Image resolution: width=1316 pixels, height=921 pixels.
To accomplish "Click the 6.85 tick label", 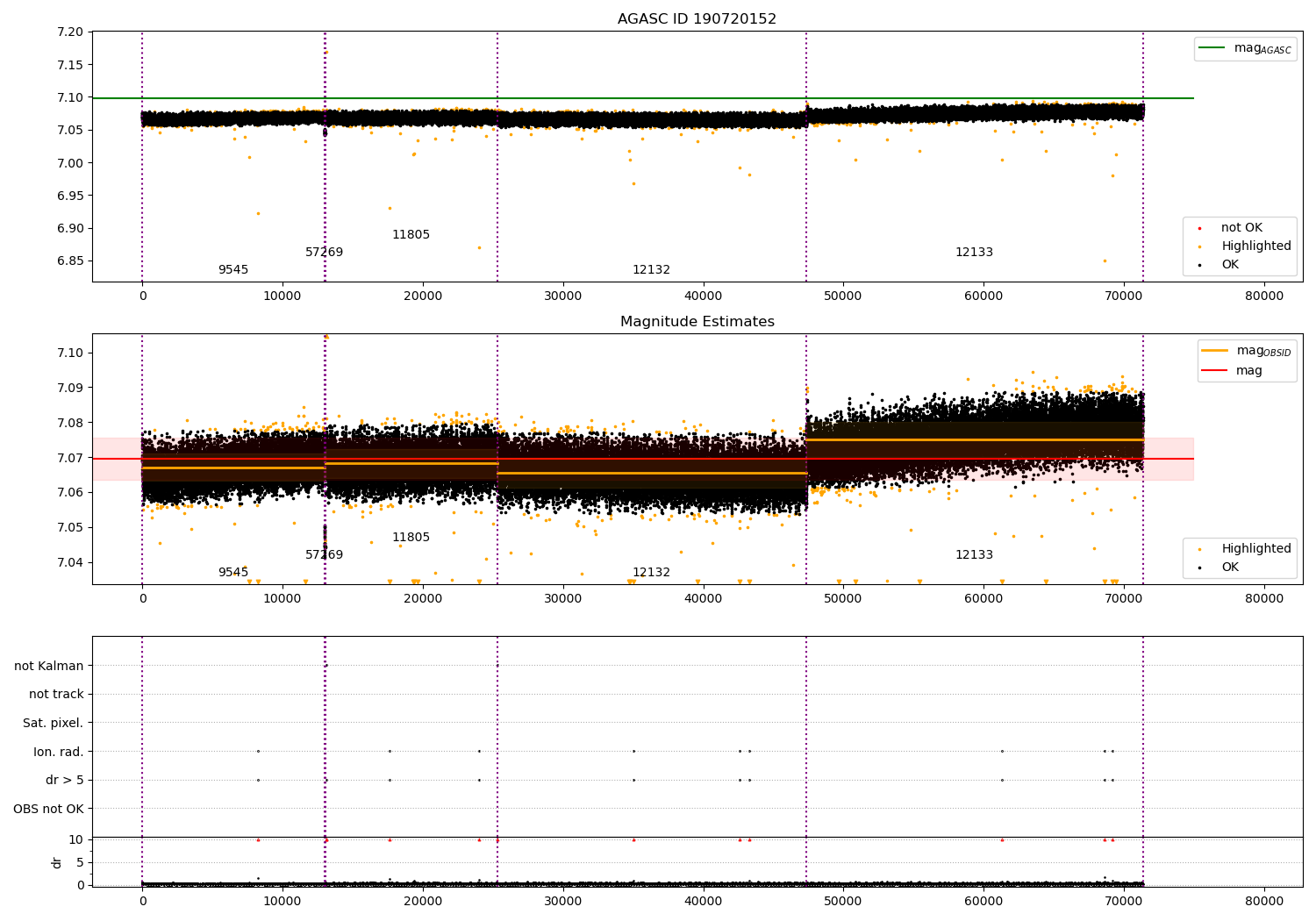I will click(x=70, y=261).
